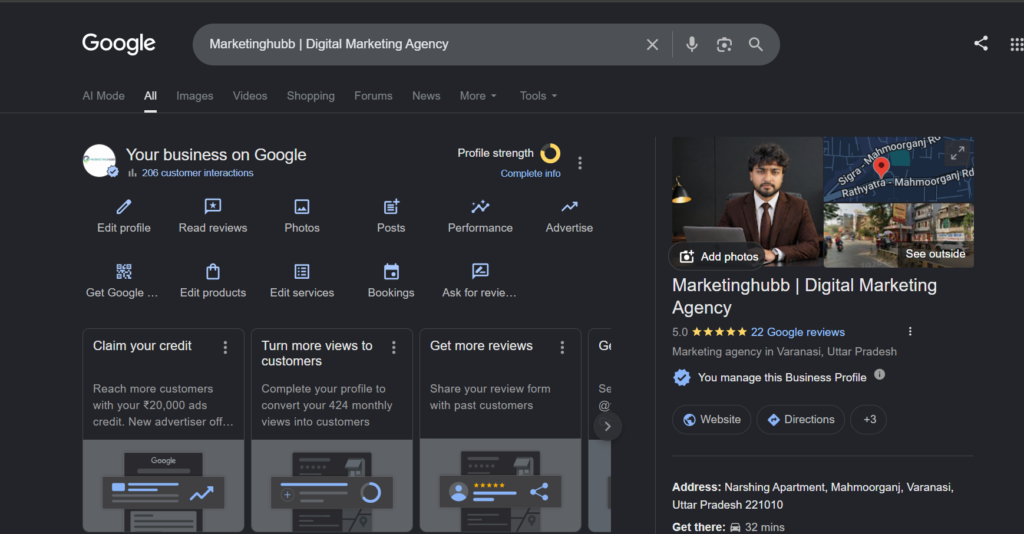Click the Website button
Viewport: 1024px width, 534px height.
click(711, 420)
